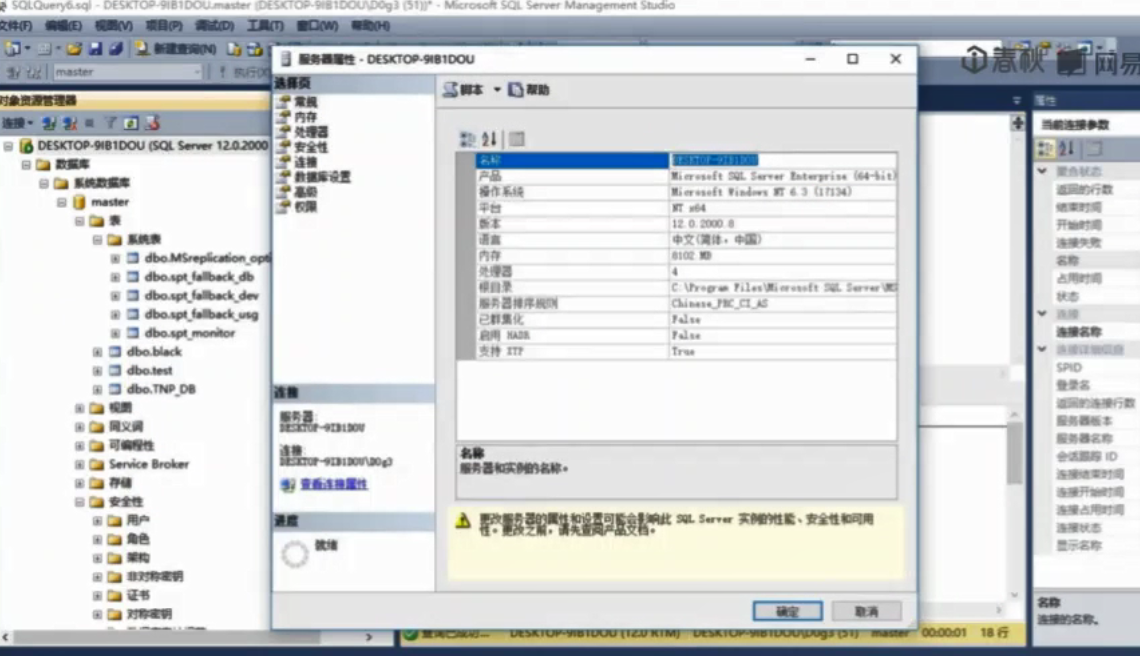Select the 操作系统 (Operating System) property row
1140x656 pixels.
[x=686, y=192]
